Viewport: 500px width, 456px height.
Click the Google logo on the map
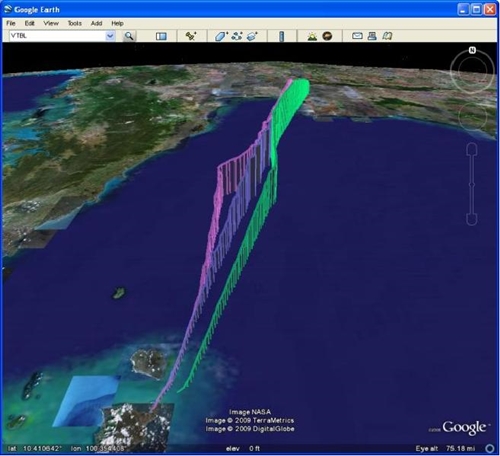[464, 428]
